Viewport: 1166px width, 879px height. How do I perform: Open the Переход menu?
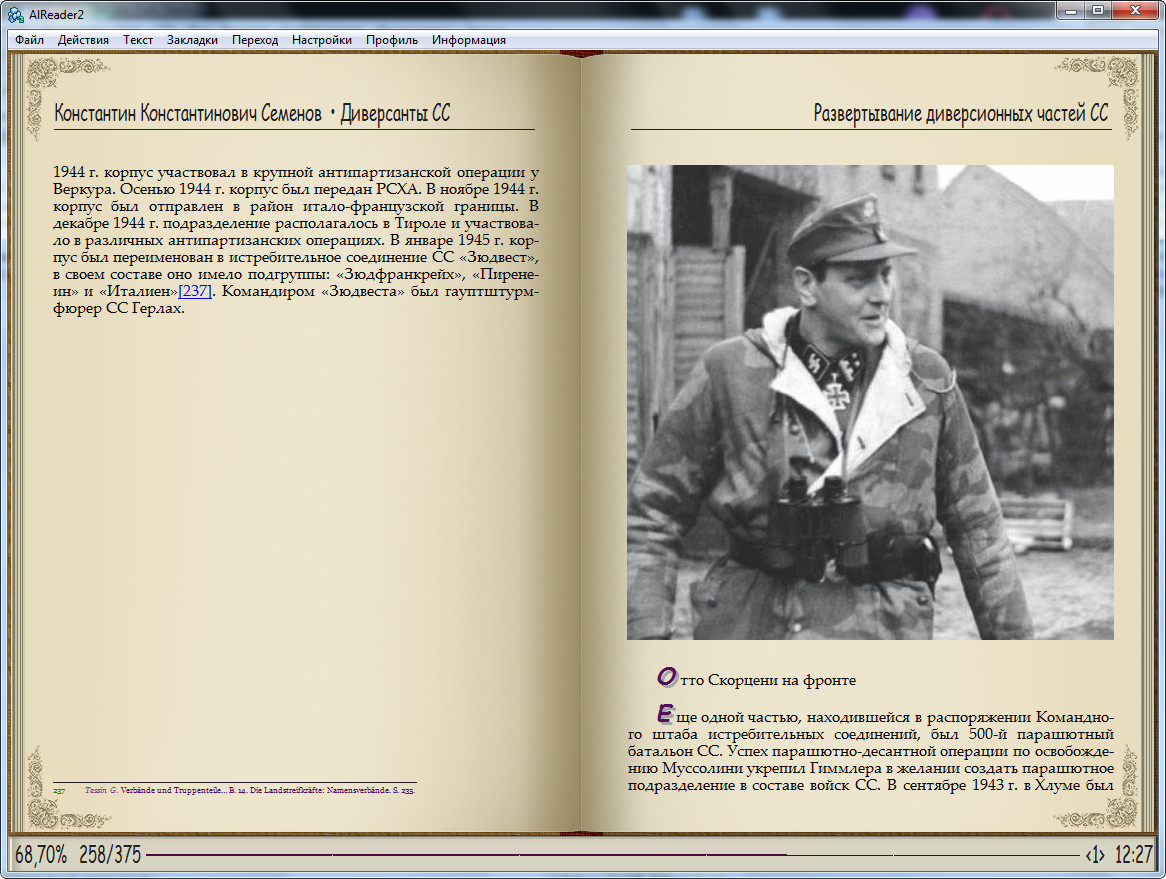(x=255, y=40)
